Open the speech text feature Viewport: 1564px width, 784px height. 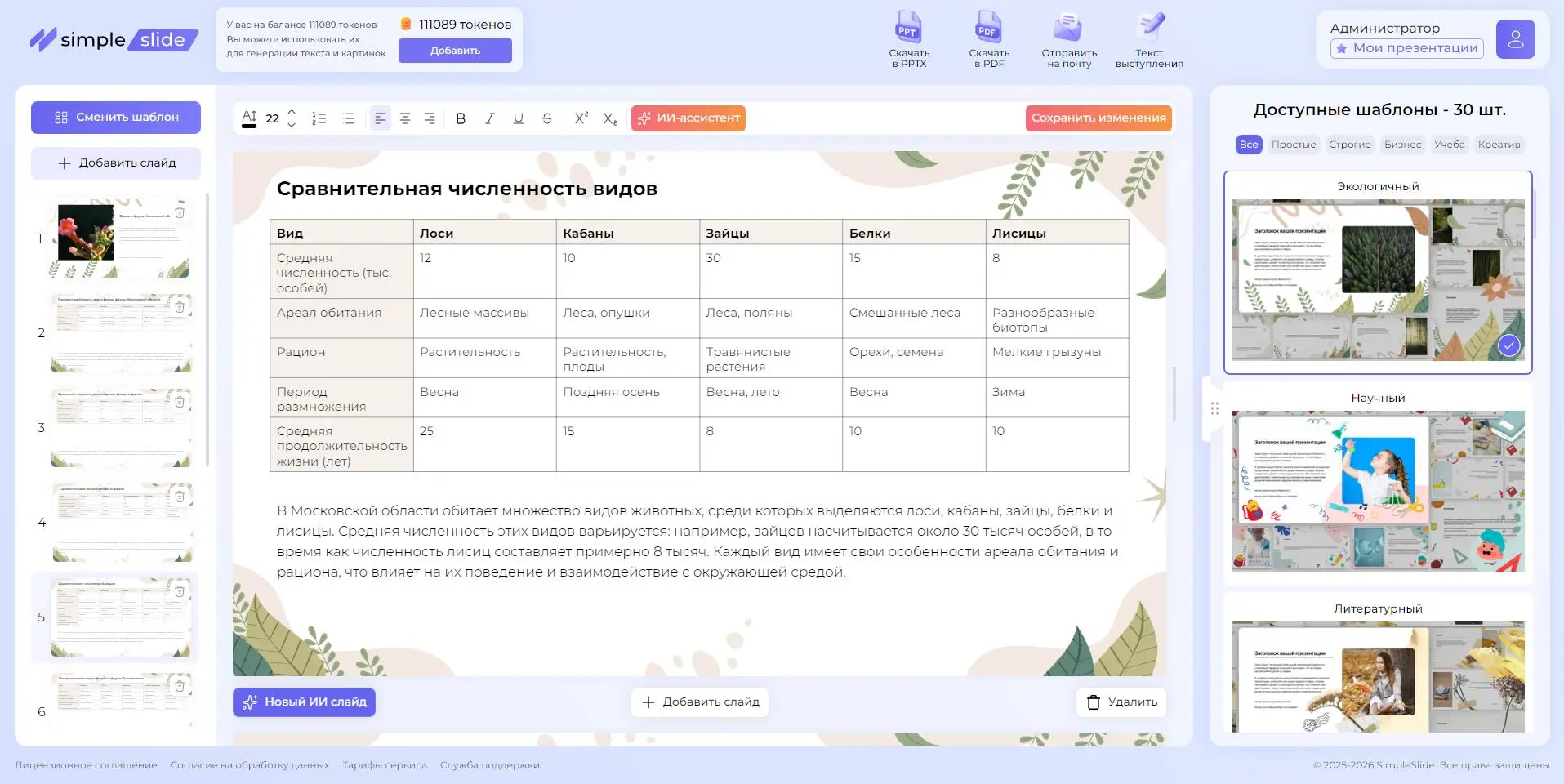tap(1150, 38)
